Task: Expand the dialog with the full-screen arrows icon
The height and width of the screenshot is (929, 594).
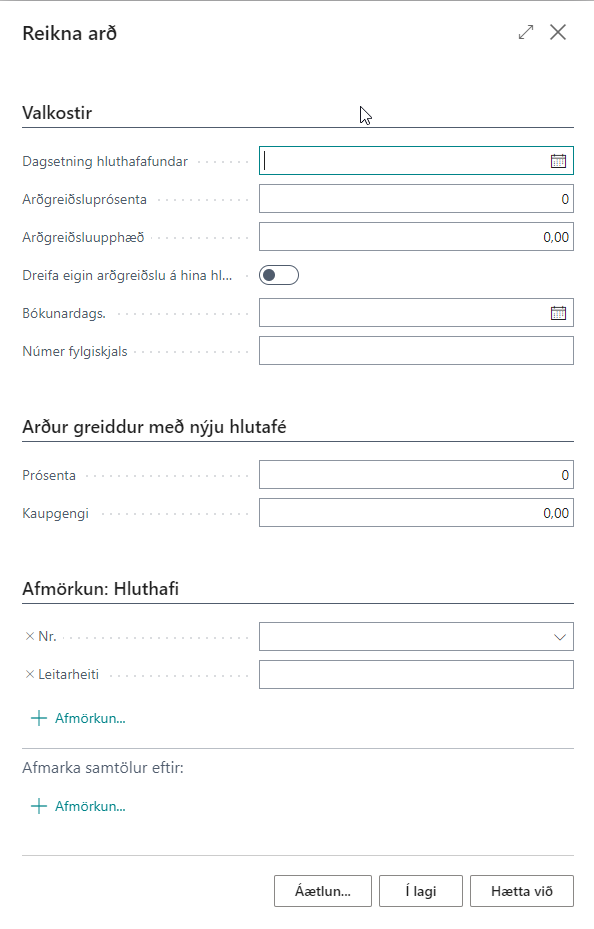Action: click(526, 32)
